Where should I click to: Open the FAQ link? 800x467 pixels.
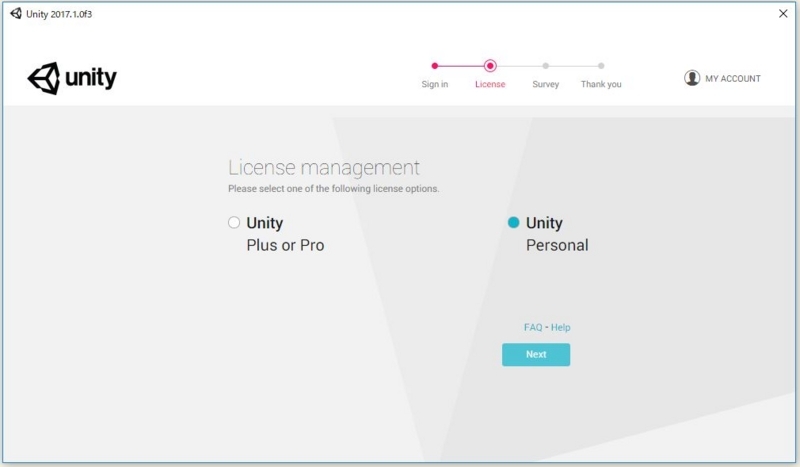coord(533,327)
